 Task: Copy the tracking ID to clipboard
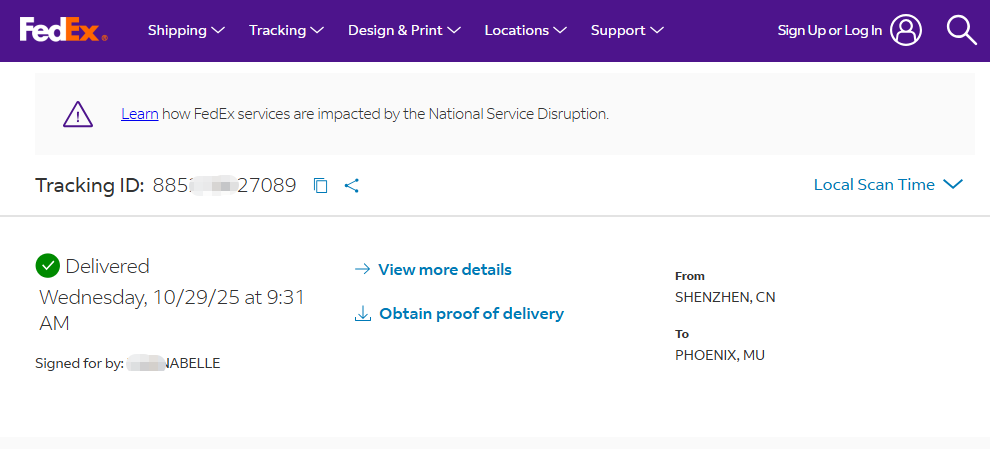(320, 185)
